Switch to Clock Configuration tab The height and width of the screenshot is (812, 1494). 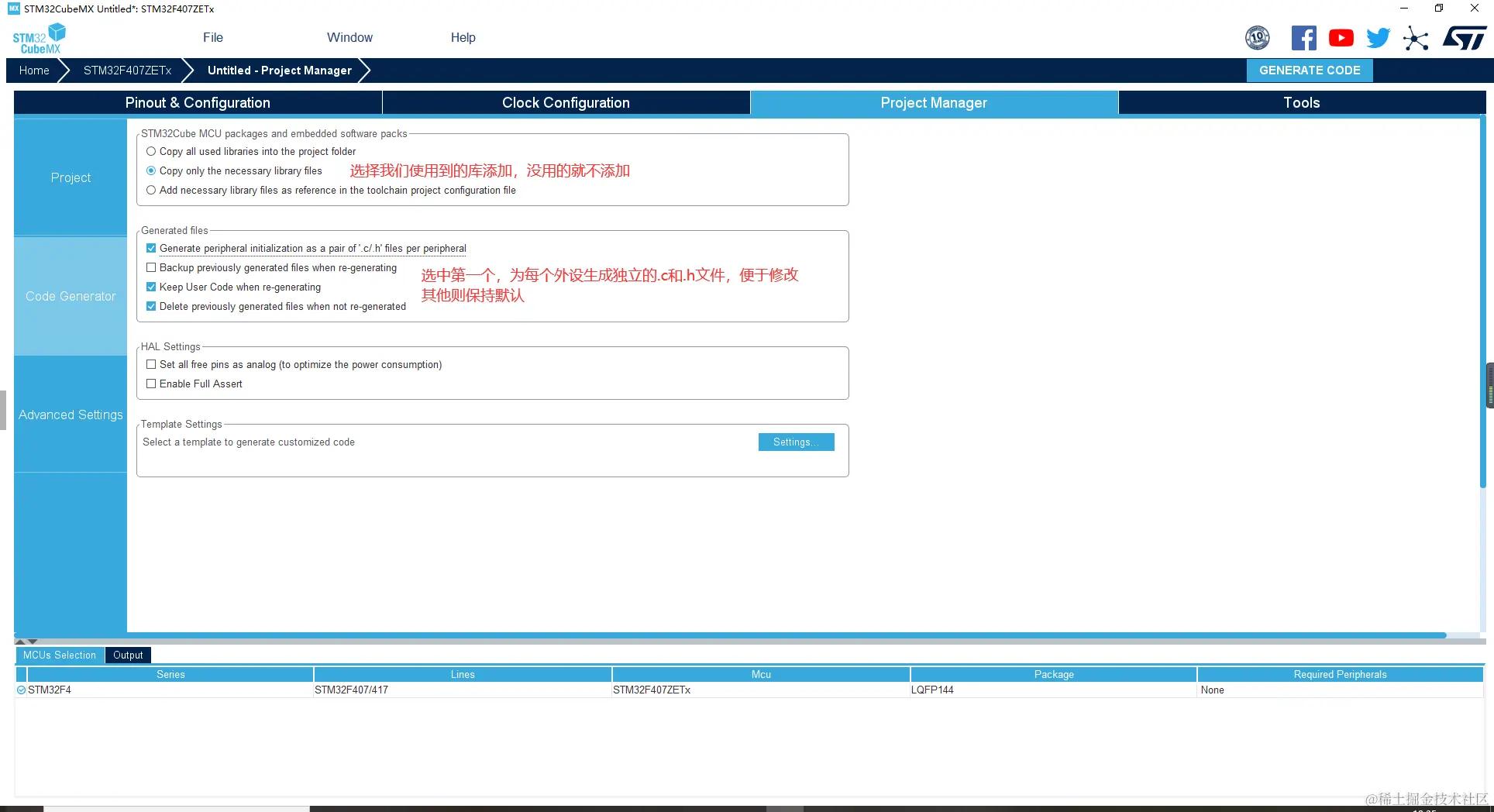coord(566,102)
